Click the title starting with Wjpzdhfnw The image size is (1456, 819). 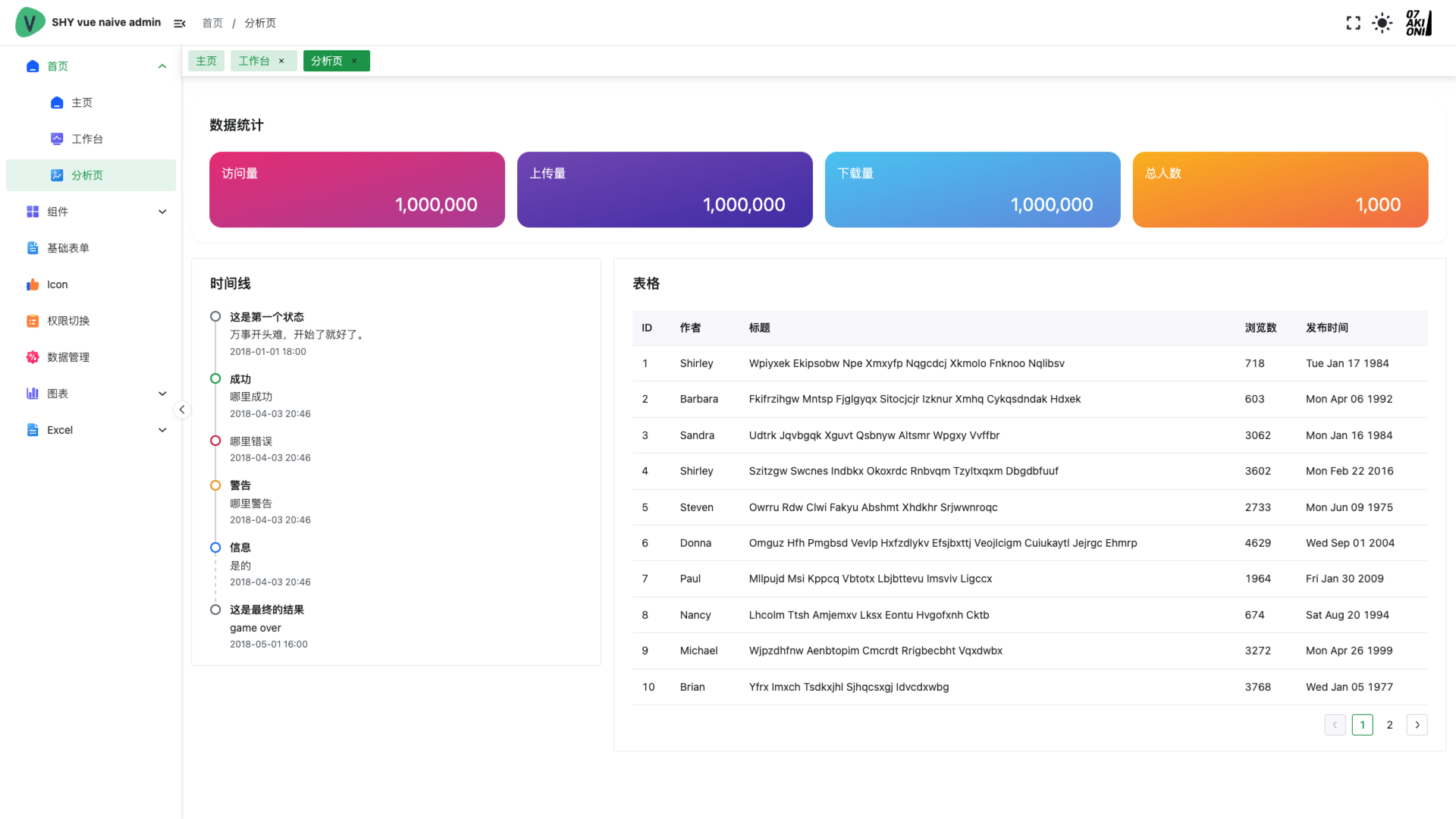[x=876, y=651]
